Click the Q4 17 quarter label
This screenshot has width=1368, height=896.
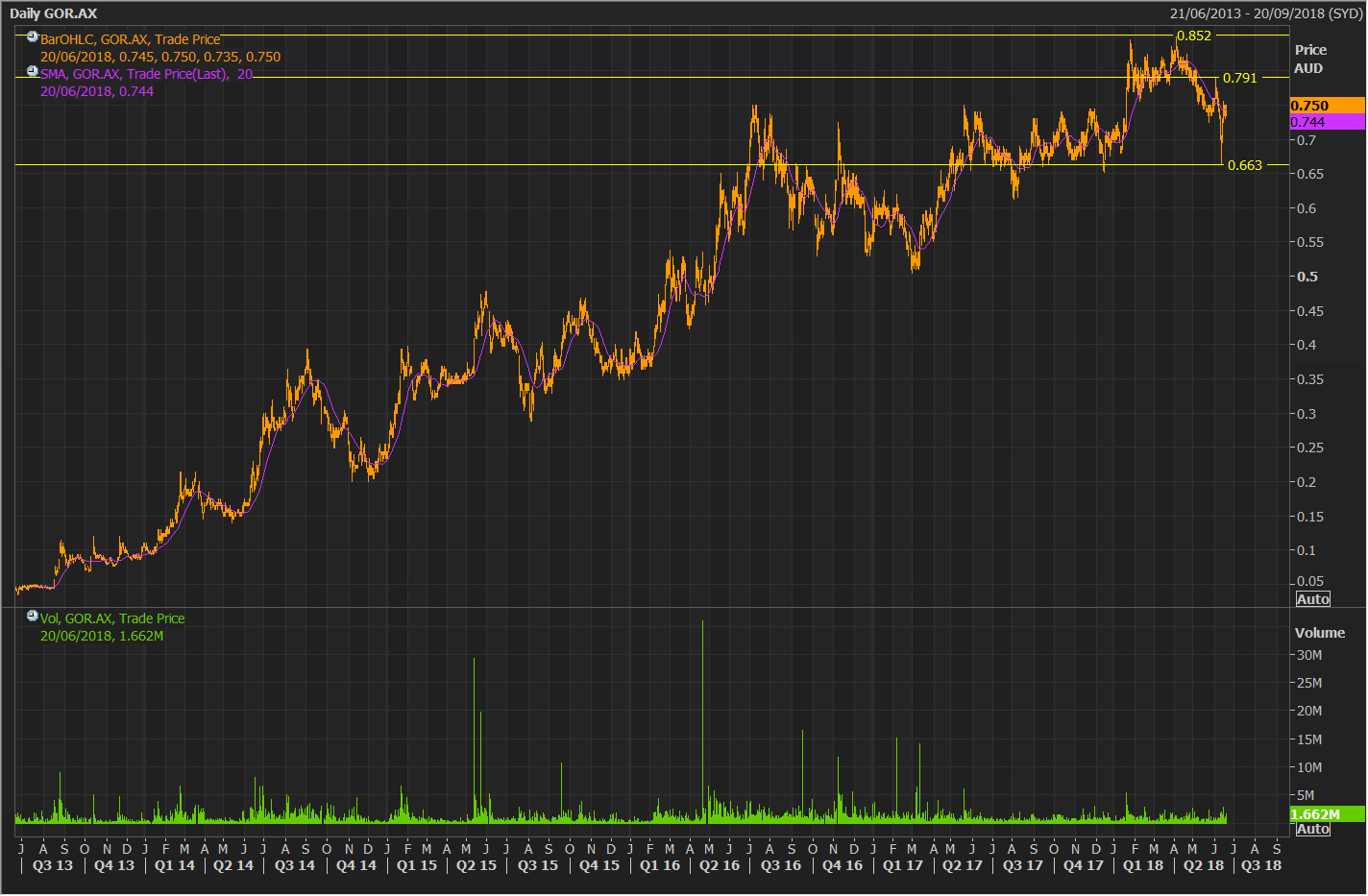pyautogui.click(x=1084, y=865)
